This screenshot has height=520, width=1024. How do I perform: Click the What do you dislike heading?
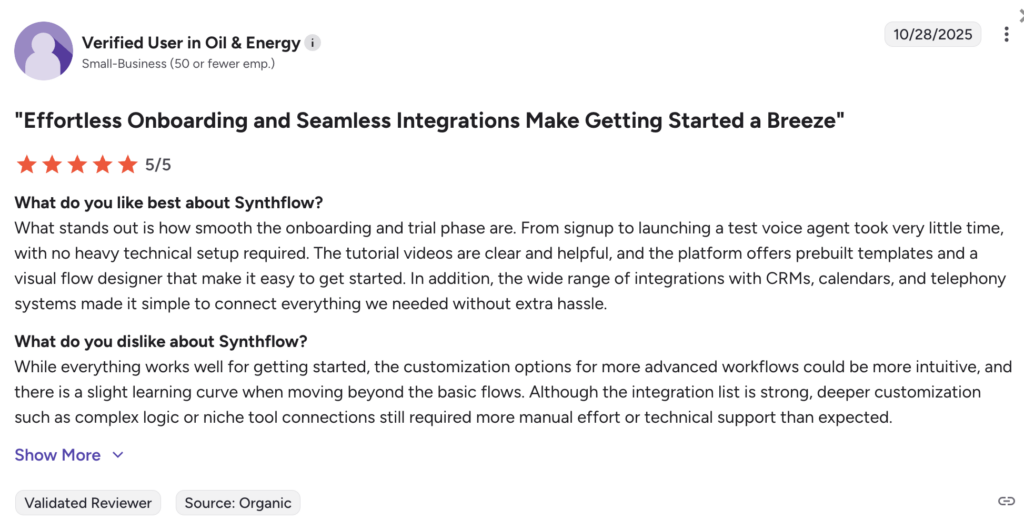(161, 341)
